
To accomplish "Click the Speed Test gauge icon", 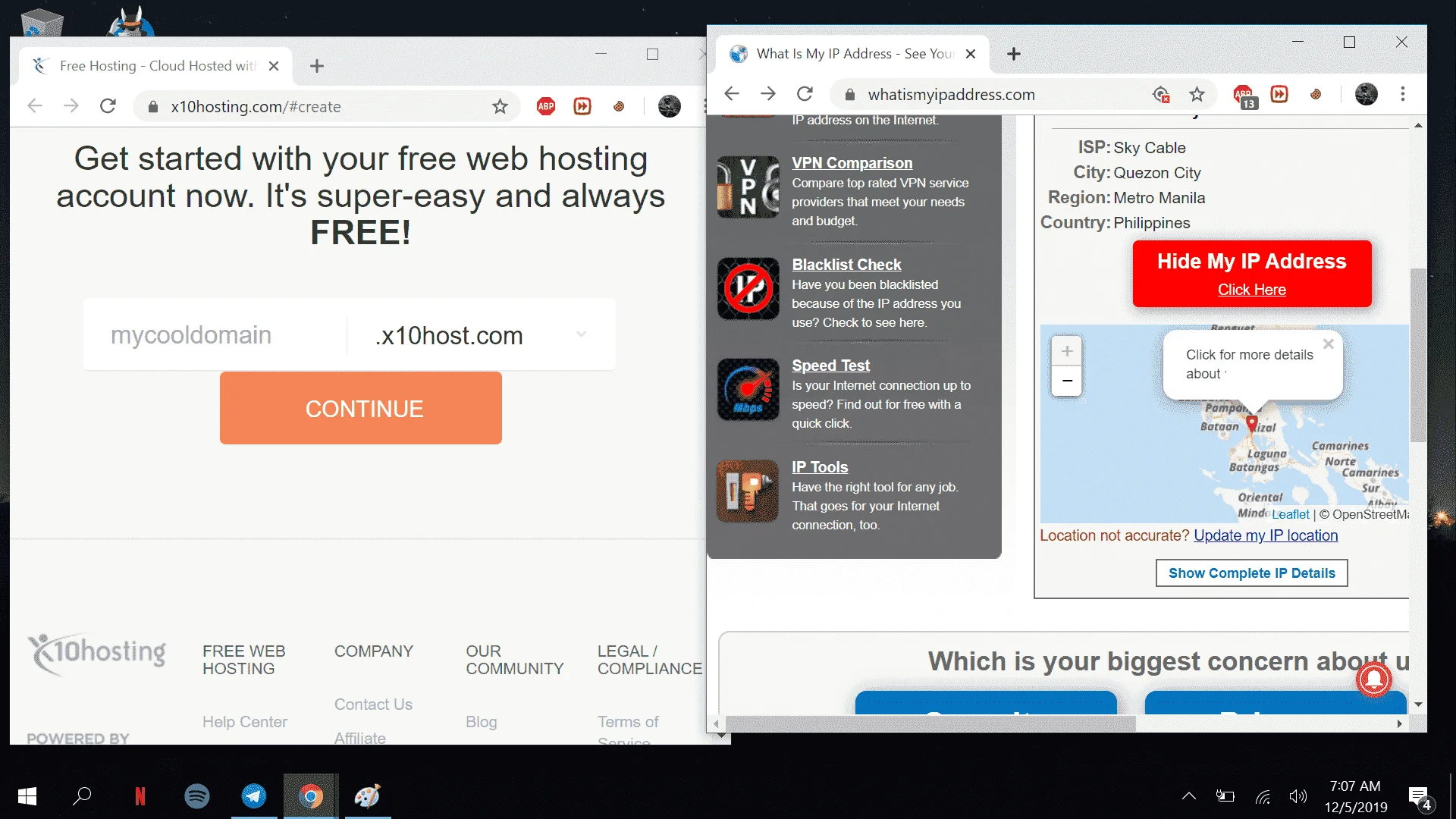I will tap(748, 390).
